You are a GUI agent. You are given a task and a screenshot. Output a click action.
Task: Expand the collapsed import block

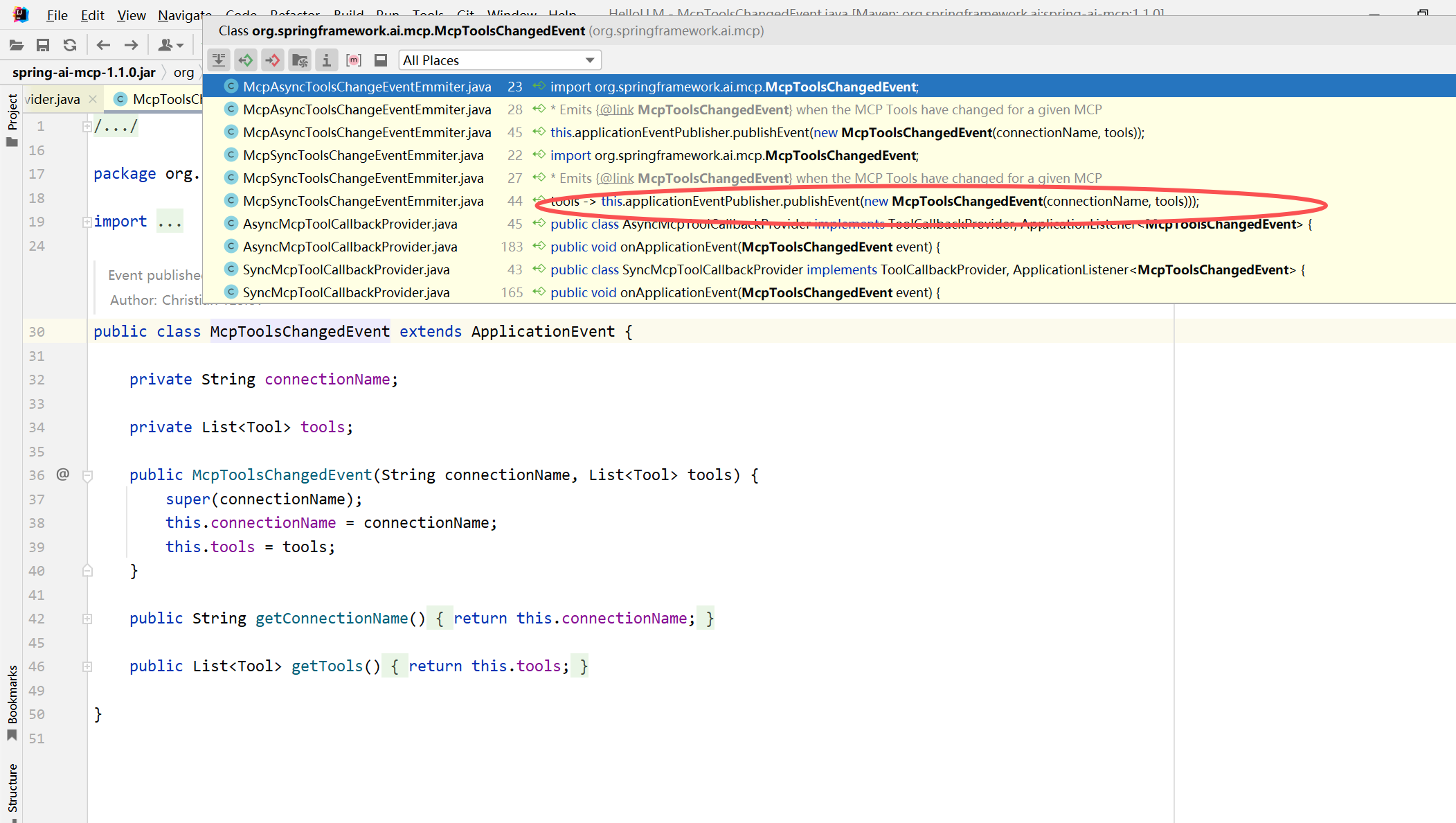[87, 222]
